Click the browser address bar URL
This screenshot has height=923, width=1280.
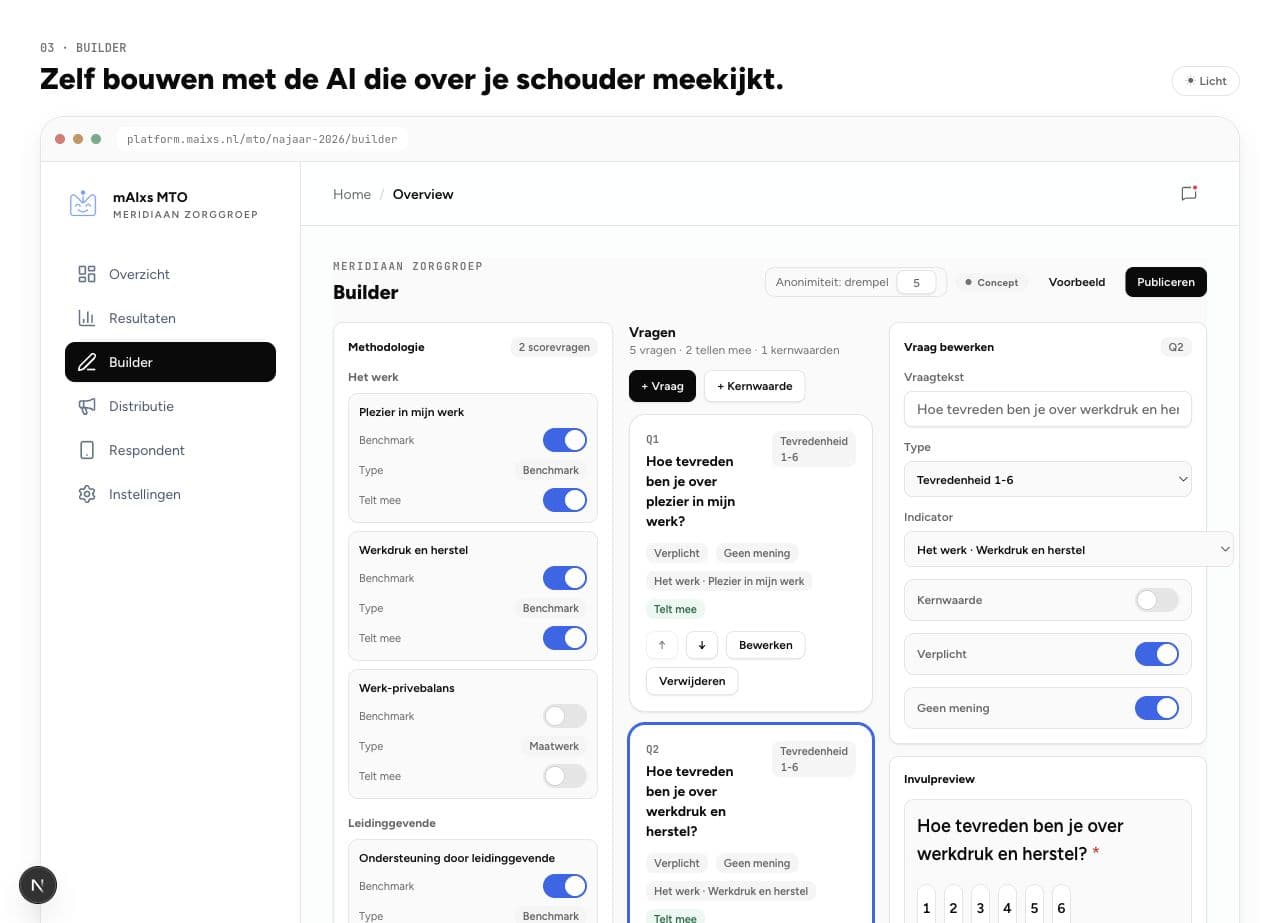click(x=263, y=139)
